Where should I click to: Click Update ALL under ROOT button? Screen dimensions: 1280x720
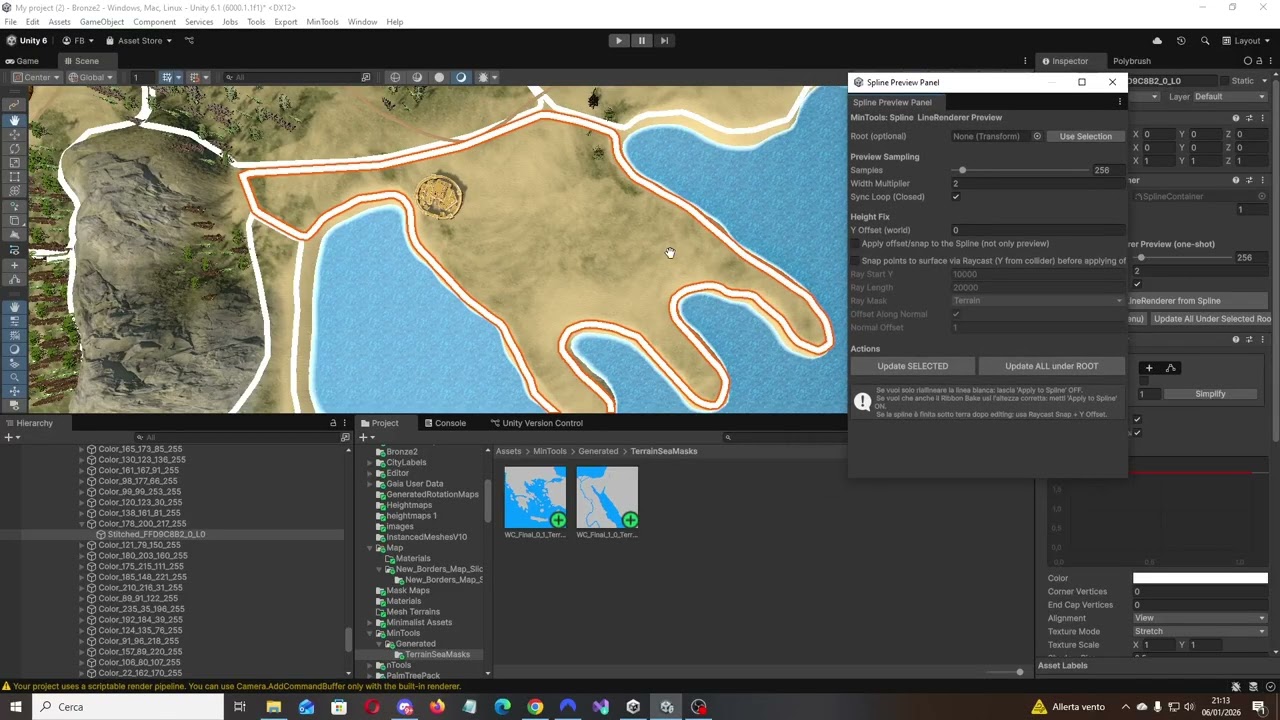pos(1051,366)
